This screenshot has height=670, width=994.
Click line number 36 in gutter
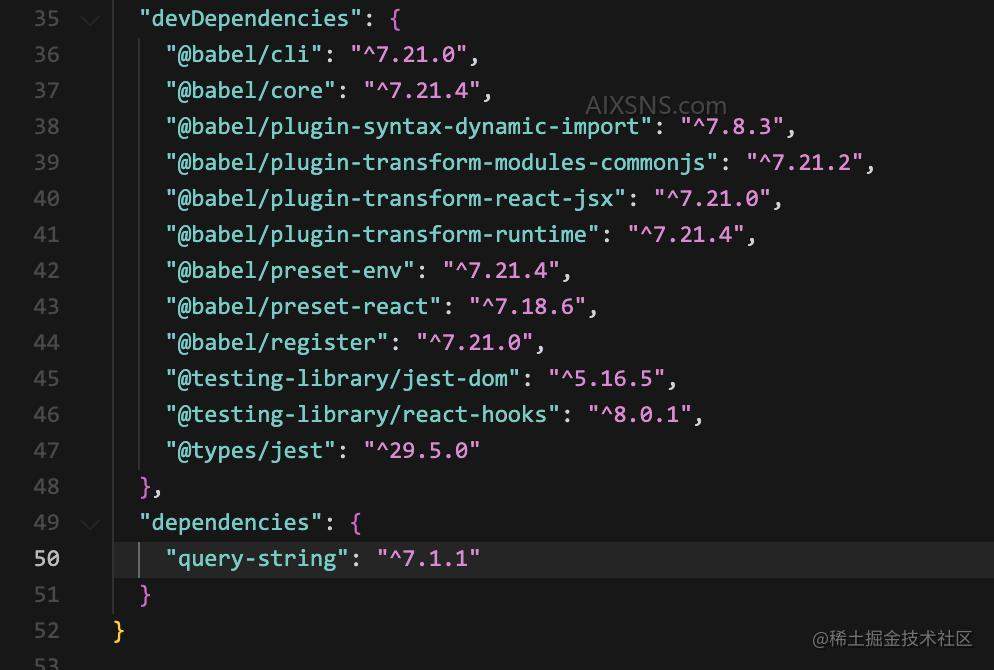pos(46,55)
